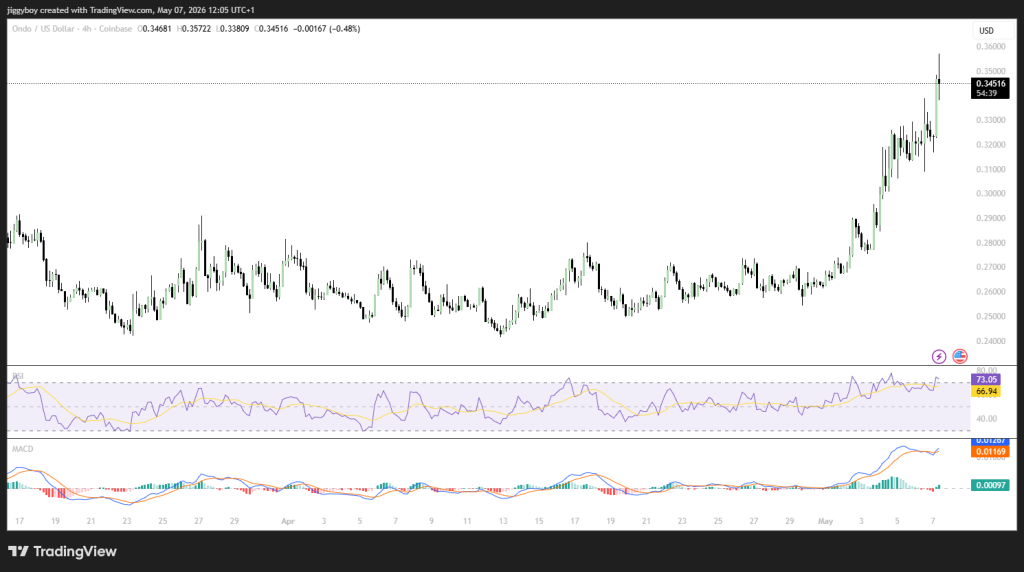Open the USD currency selector
Screen dimensions: 1024x572
click(986, 31)
